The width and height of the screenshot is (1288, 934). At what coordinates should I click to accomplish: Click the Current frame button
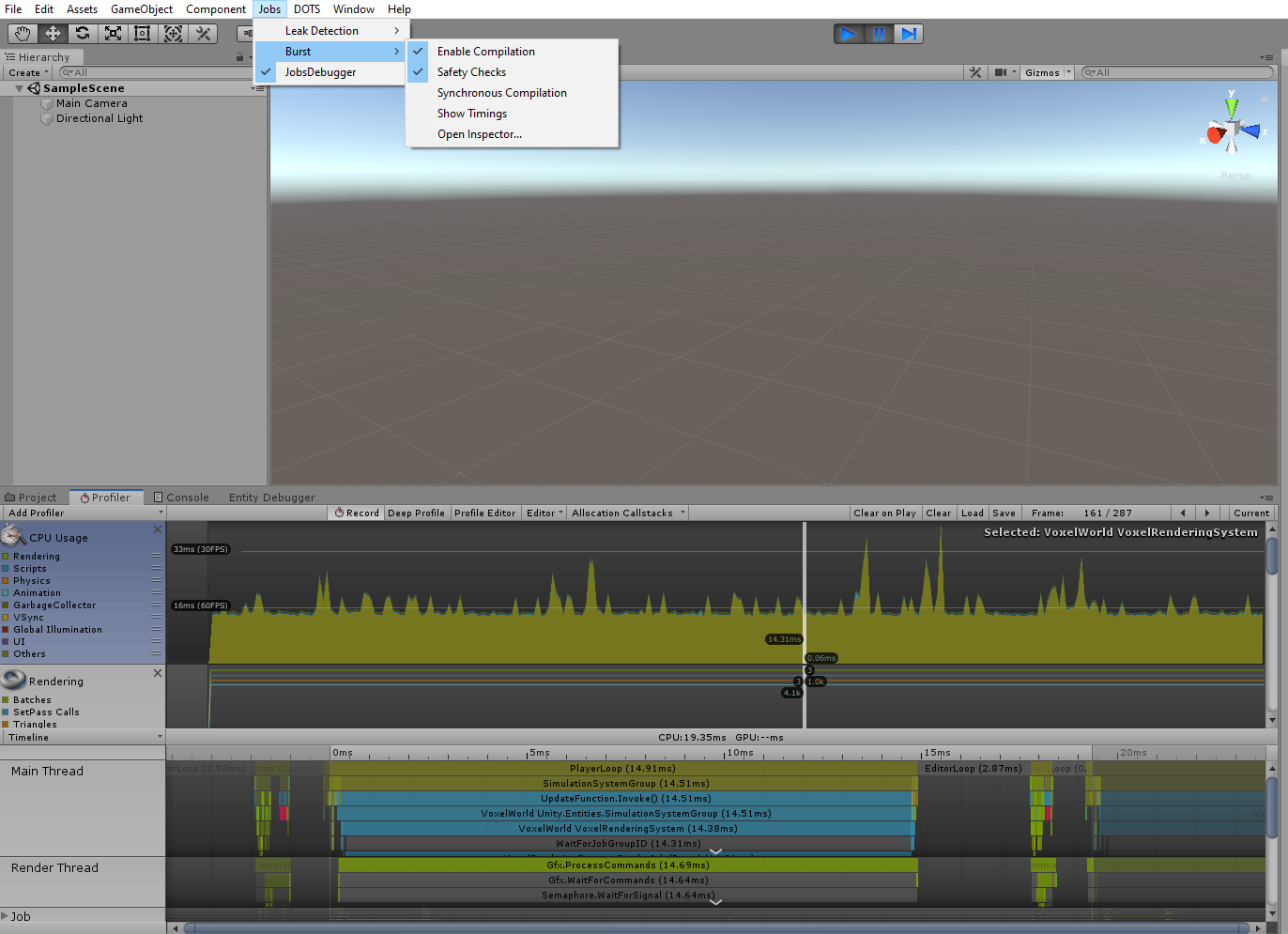pyautogui.click(x=1251, y=513)
